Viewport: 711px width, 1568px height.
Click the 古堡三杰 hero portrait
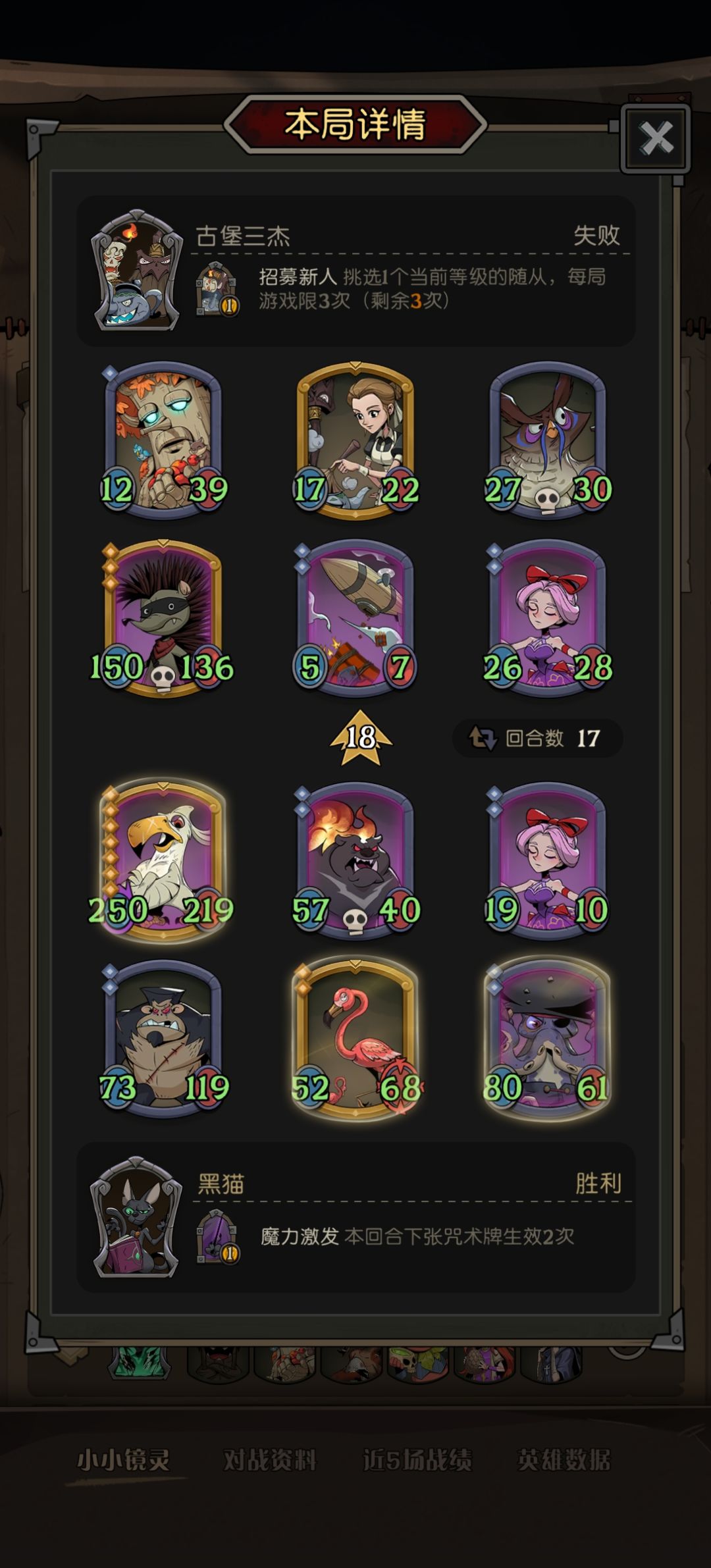(x=137, y=270)
